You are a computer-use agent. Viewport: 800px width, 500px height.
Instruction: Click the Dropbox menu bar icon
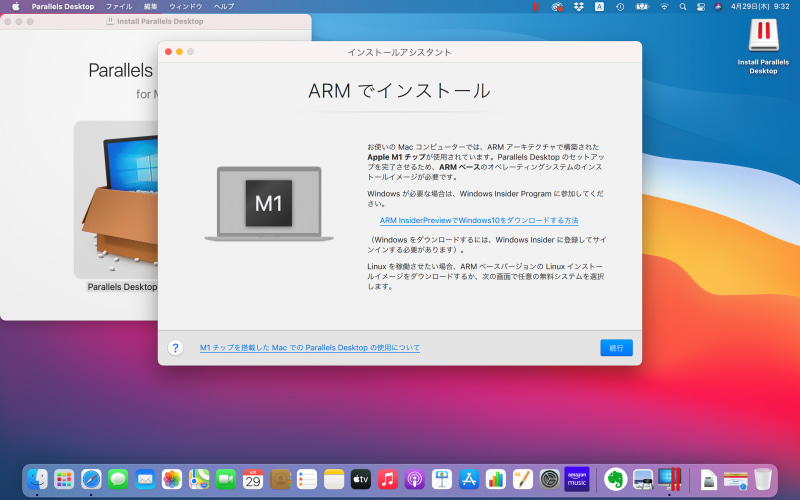[x=578, y=7]
